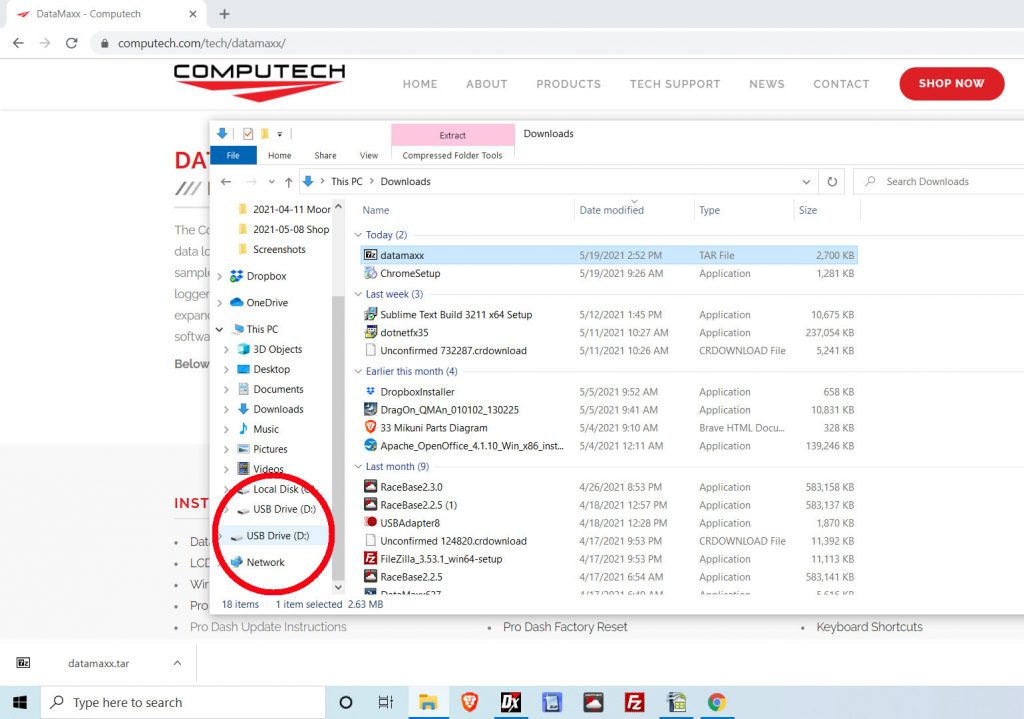
Task: Select the USBAdapter8 application file
Action: [x=609, y=523]
